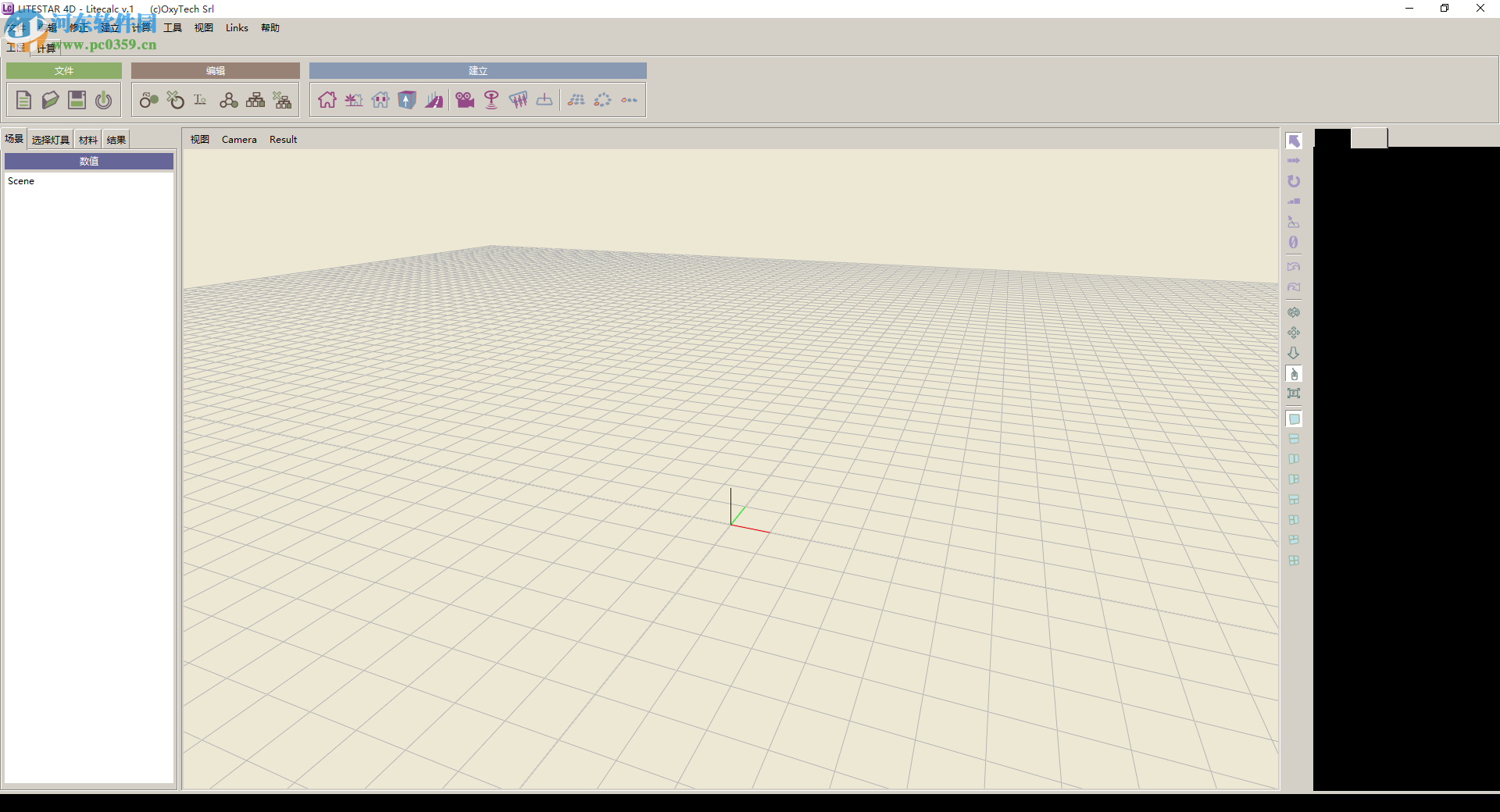Open the camera placement tool
The height and width of the screenshot is (812, 1500).
coord(465,100)
